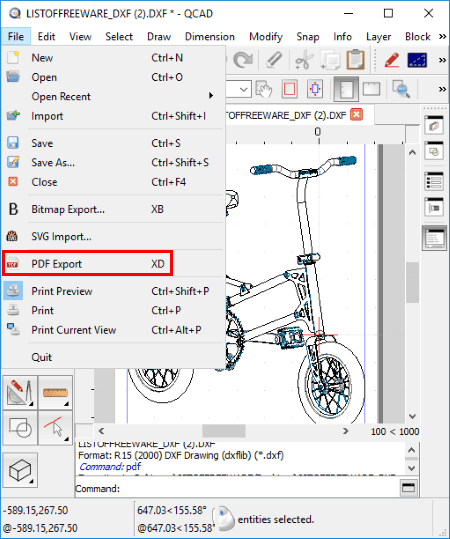Open the measuring ruler tool icon
Viewport: 450px width, 539px height.
click(x=55, y=392)
